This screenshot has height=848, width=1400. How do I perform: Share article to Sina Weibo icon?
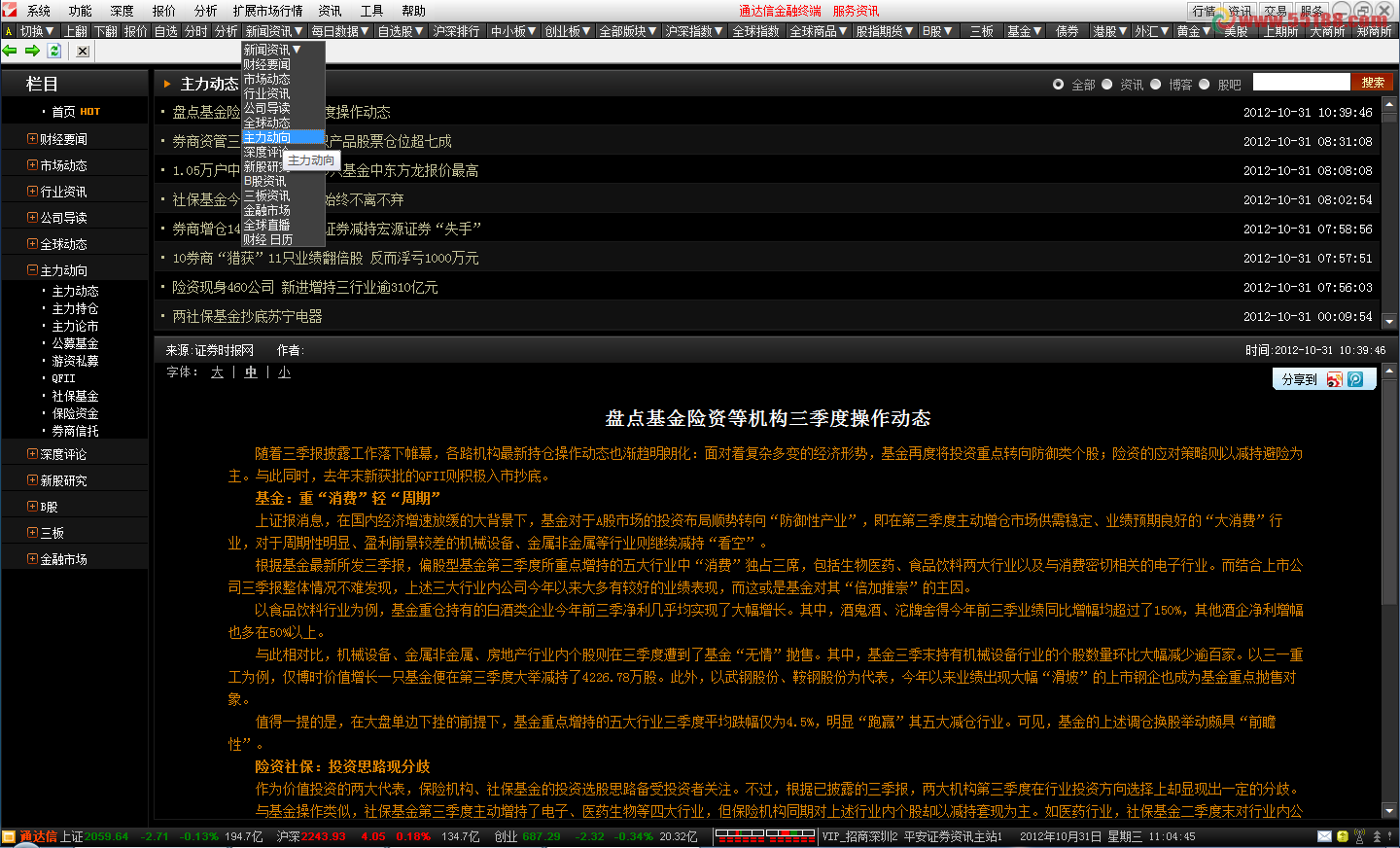point(1335,379)
